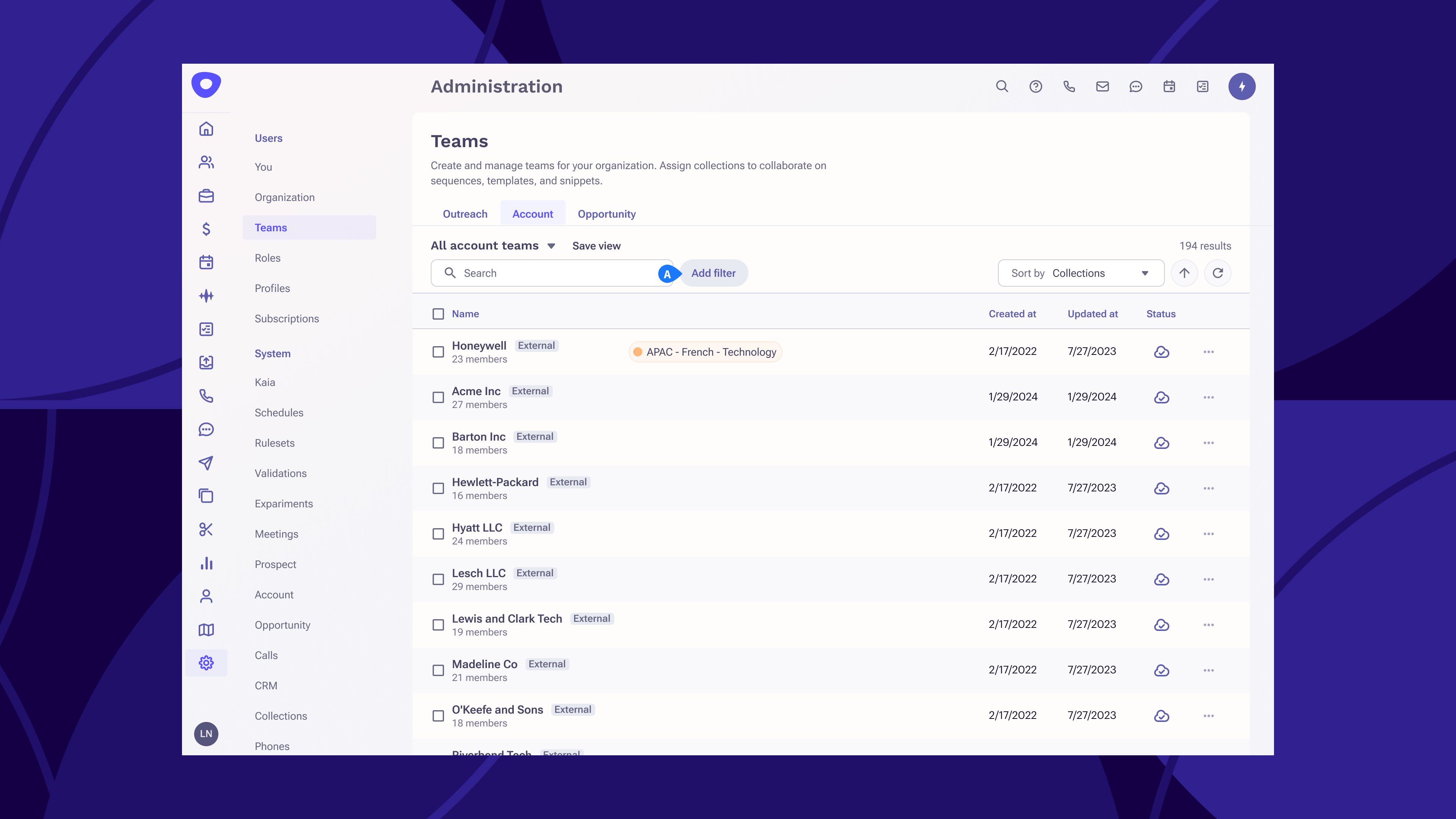1456x819 pixels.
Task: Check the Lesch LLC row checkbox
Action: click(x=438, y=579)
